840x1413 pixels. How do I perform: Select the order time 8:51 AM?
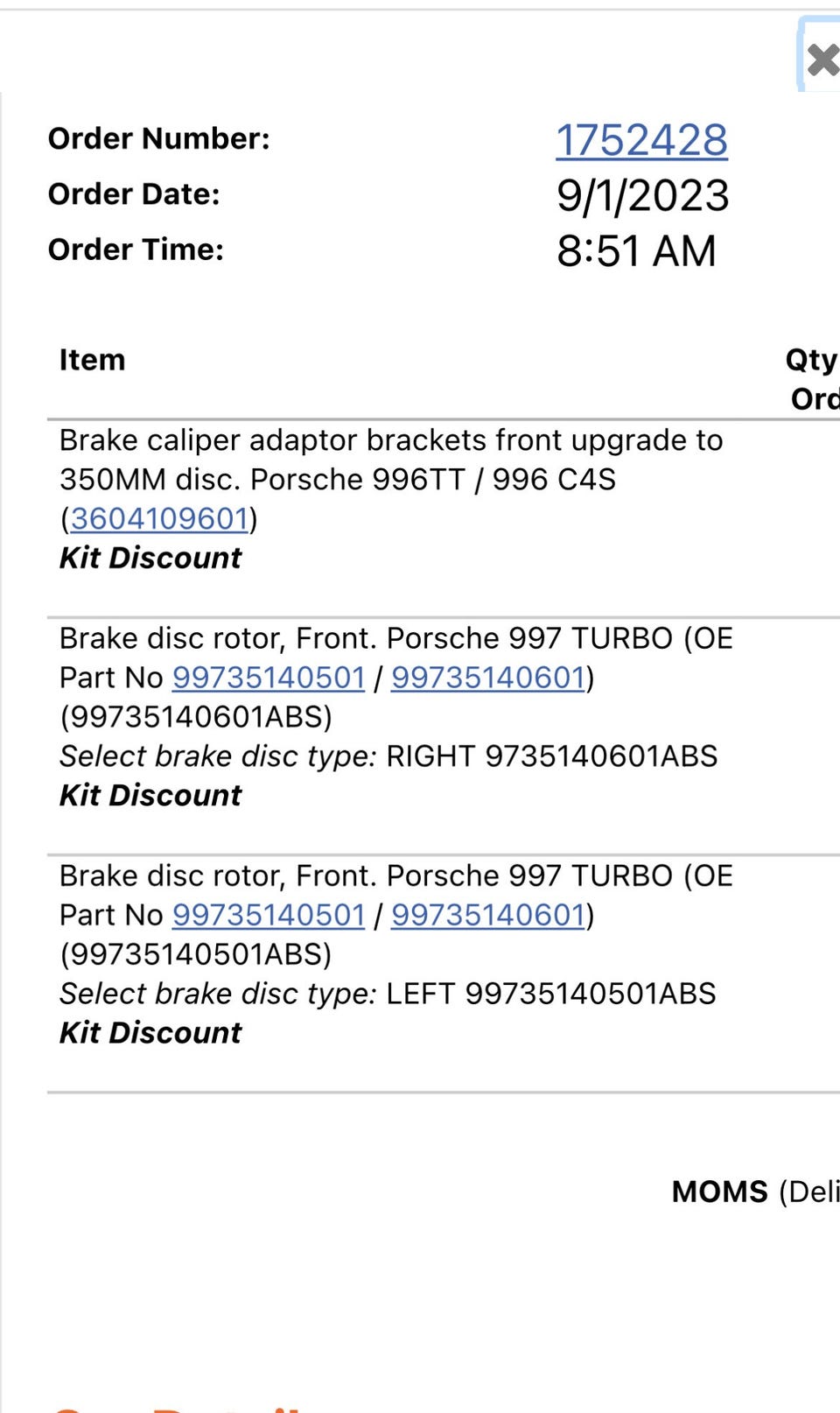(636, 251)
